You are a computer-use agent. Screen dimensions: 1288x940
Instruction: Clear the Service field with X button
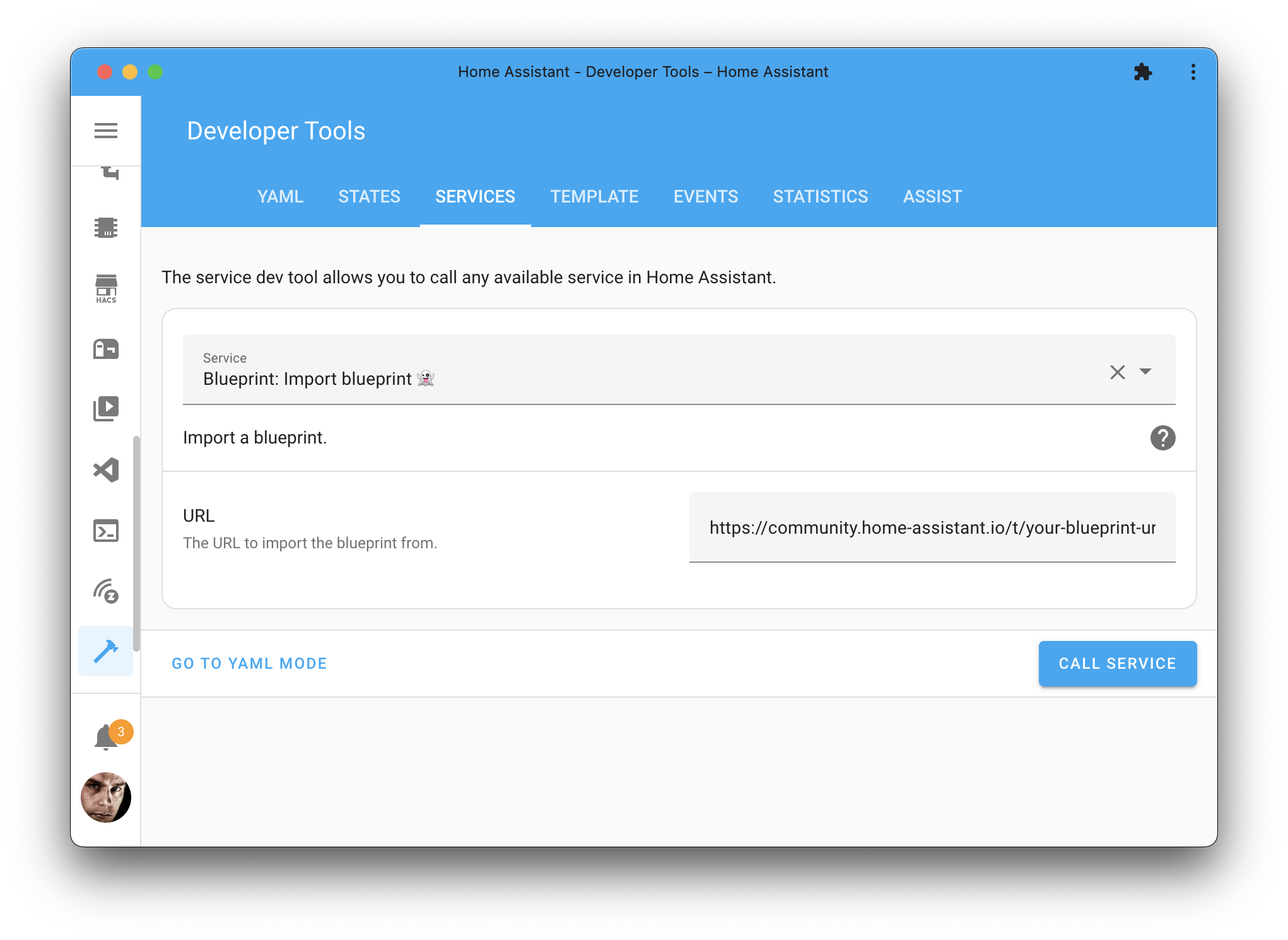[1118, 372]
